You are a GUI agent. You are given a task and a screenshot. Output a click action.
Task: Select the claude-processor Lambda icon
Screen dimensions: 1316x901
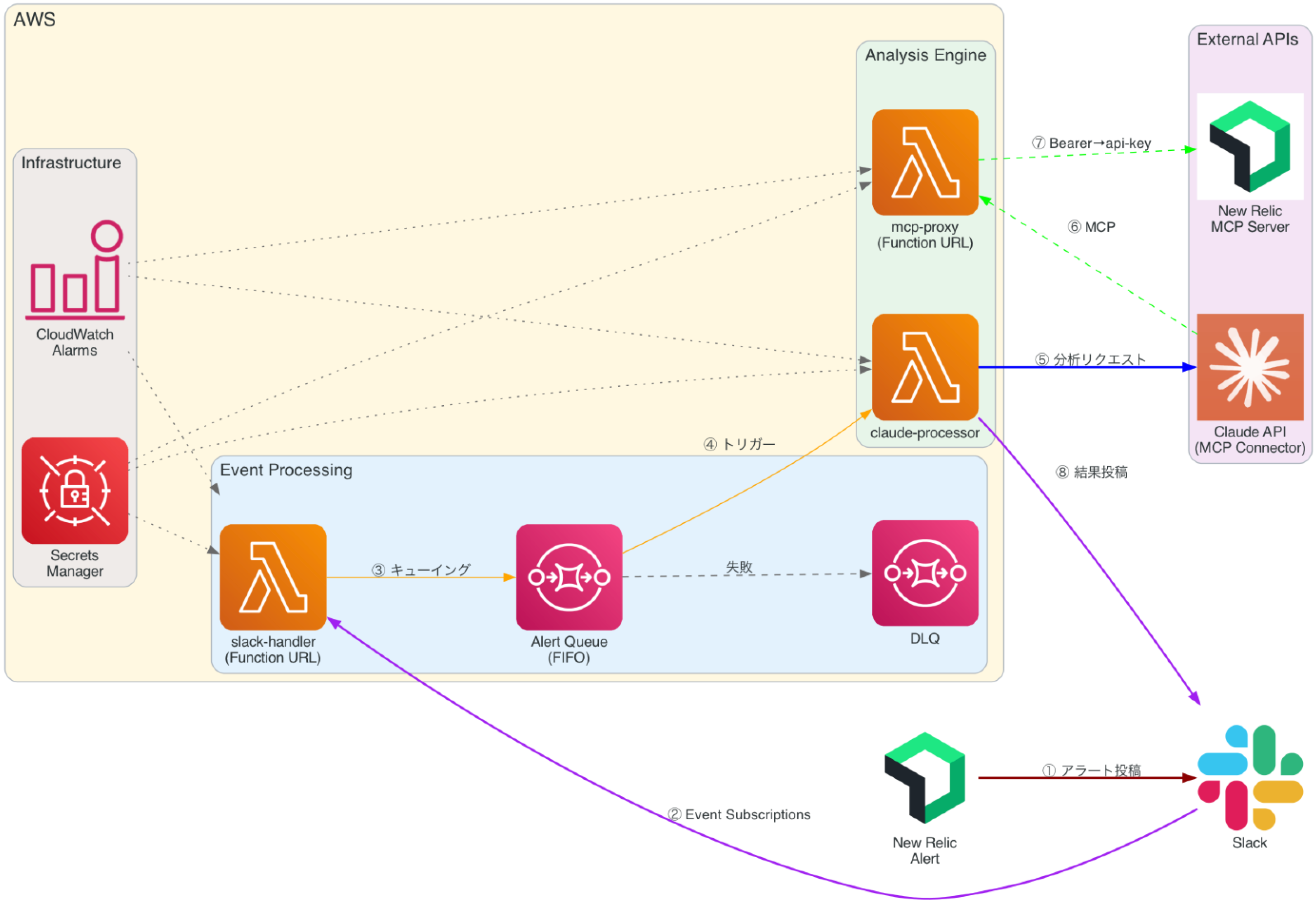coord(925,367)
